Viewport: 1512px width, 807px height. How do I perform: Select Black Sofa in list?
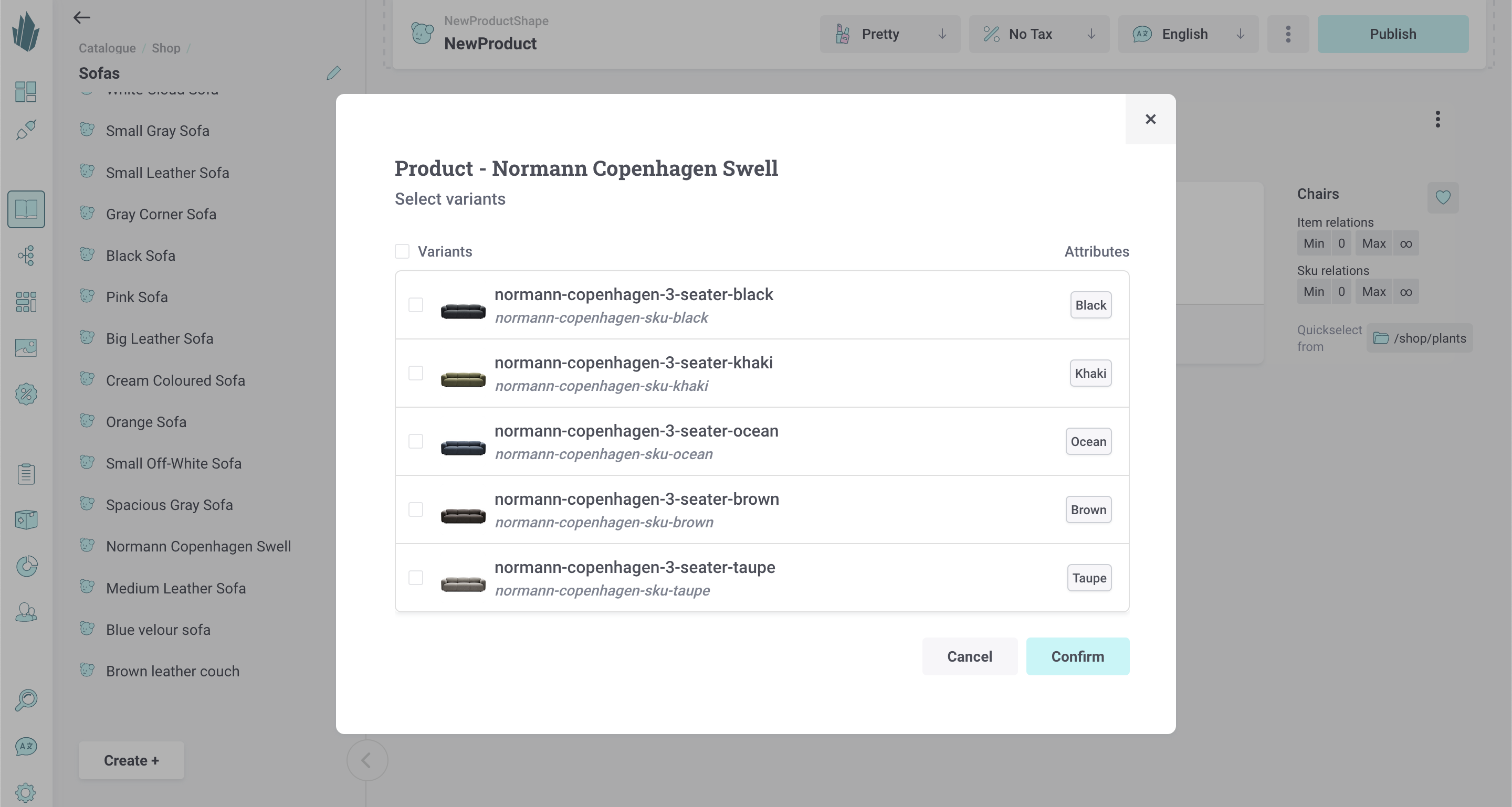pyautogui.click(x=140, y=256)
